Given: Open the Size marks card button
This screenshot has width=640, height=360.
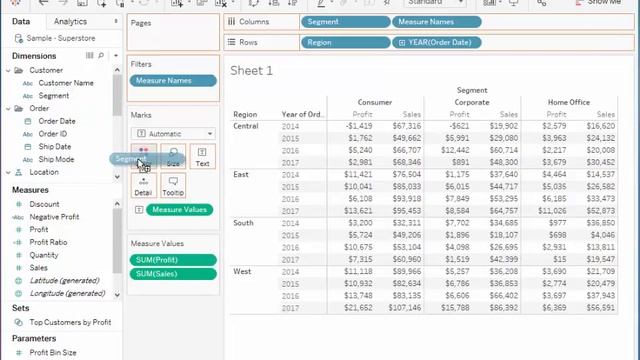Looking at the screenshot, I should tap(173, 156).
